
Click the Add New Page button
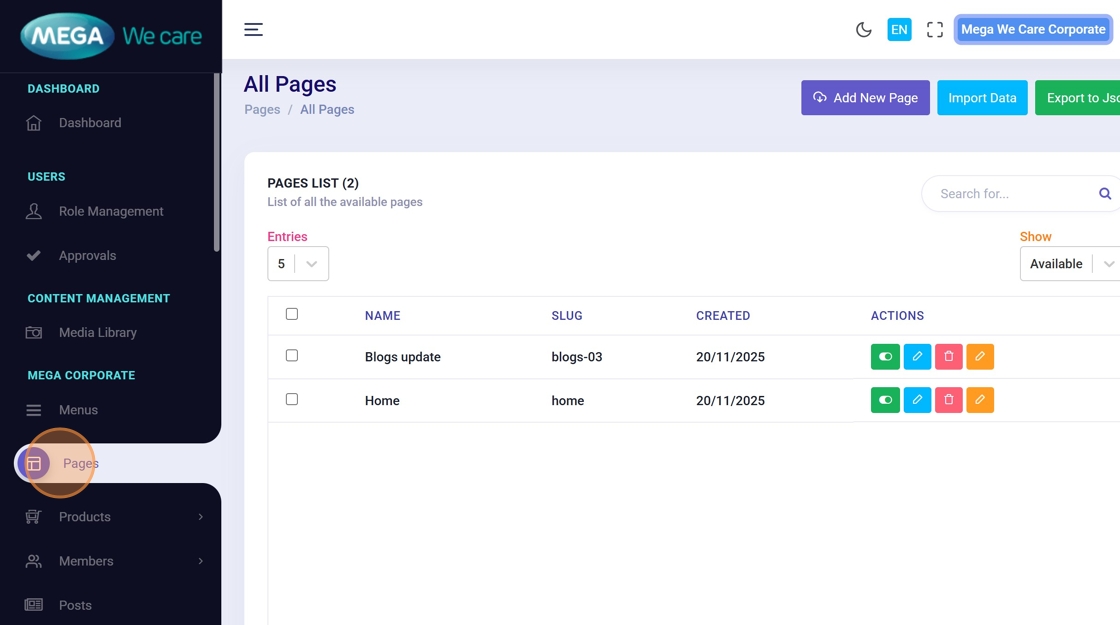tap(865, 98)
